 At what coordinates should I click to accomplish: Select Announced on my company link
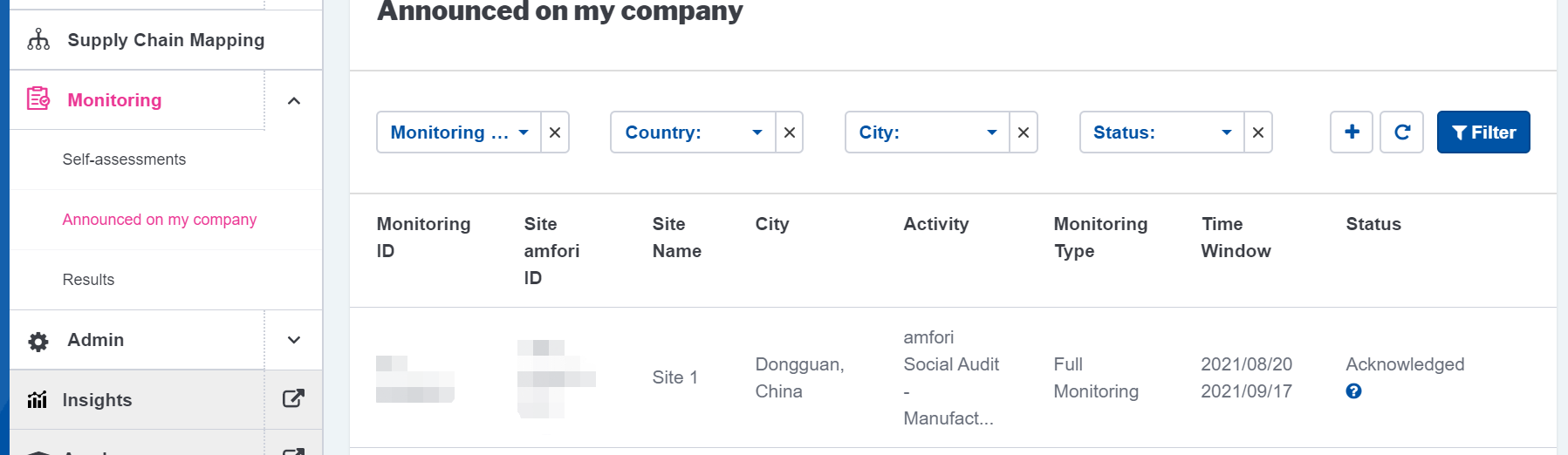(x=160, y=220)
